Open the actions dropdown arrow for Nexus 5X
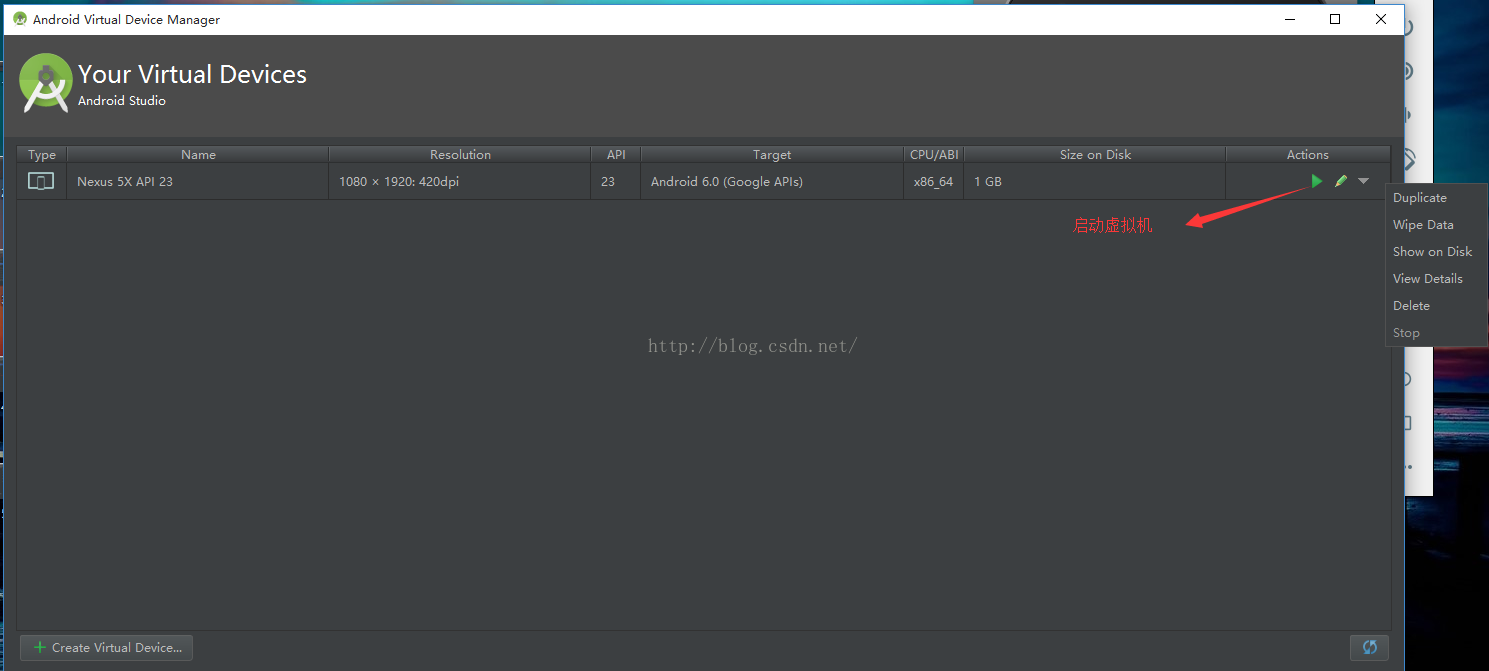This screenshot has height=671, width=1489. (x=1364, y=181)
